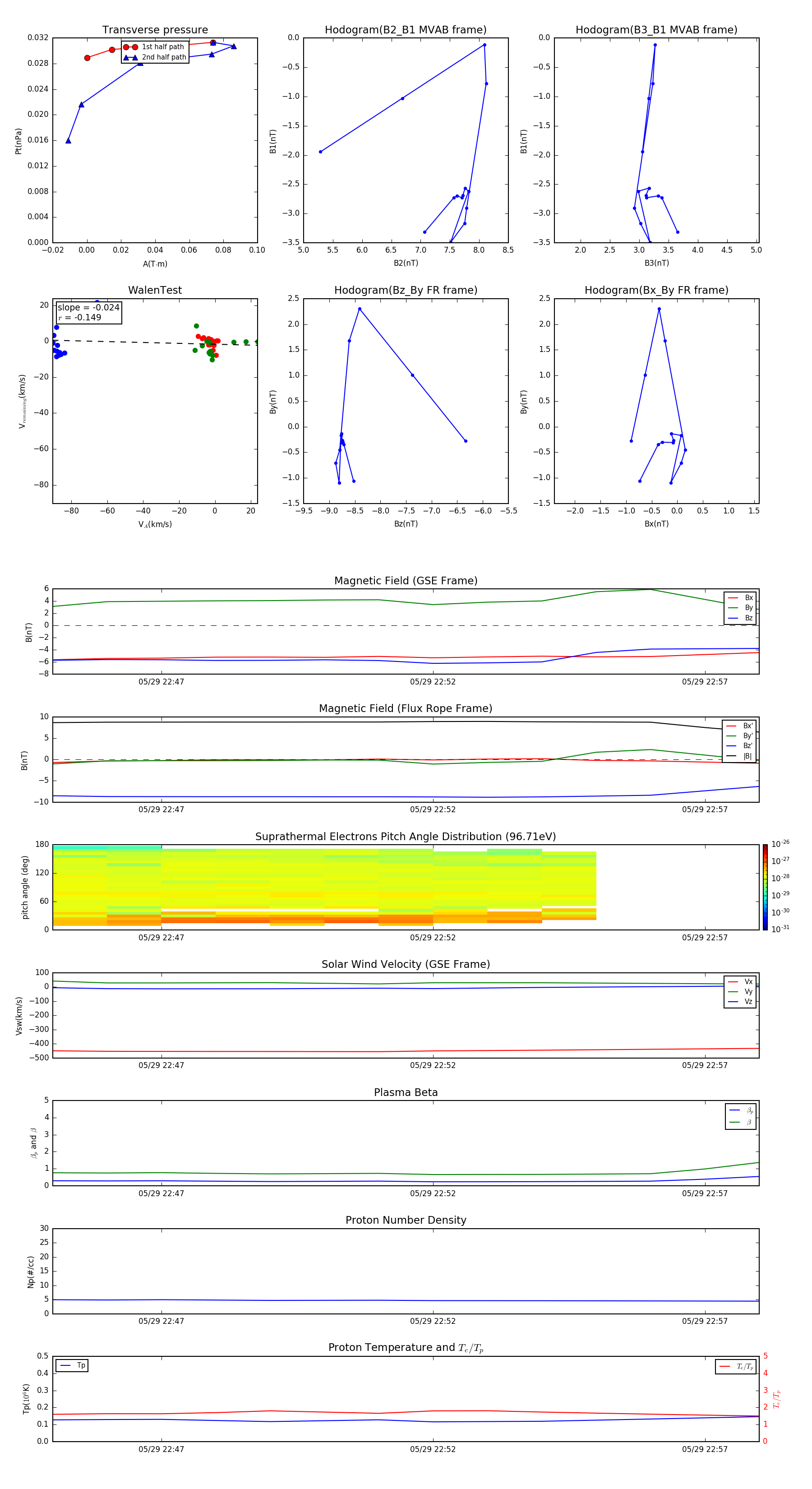The height and width of the screenshot is (1489, 812).
Task: Click the Vx entry in solar wind legend
Action: [x=740, y=982]
